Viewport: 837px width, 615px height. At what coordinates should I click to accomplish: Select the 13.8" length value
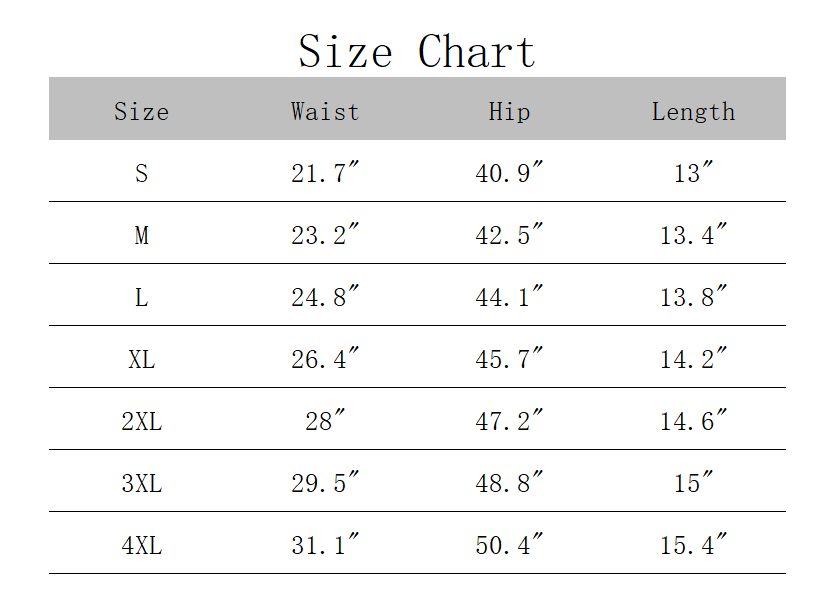693,296
